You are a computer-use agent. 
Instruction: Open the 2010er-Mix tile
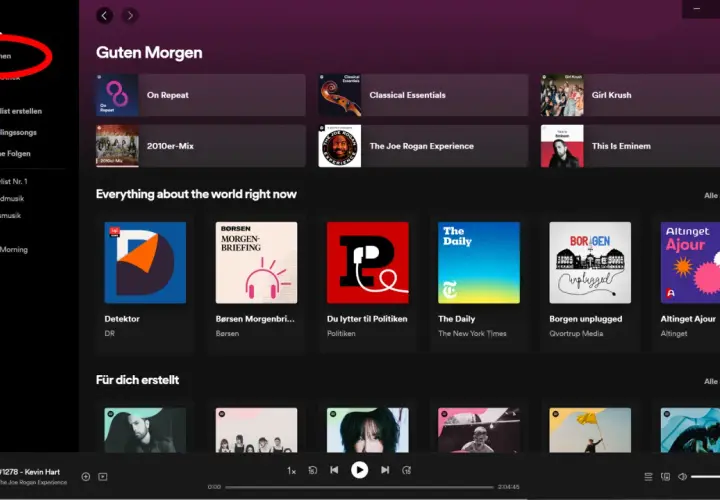coord(201,146)
